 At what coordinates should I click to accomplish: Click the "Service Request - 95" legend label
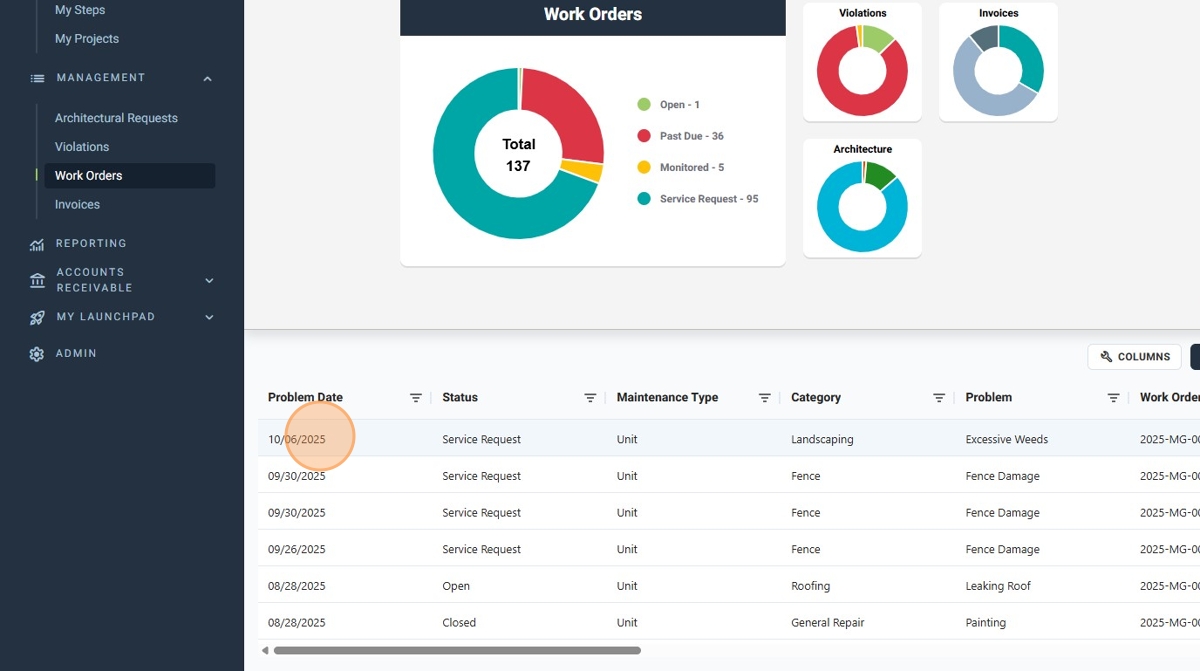709,199
